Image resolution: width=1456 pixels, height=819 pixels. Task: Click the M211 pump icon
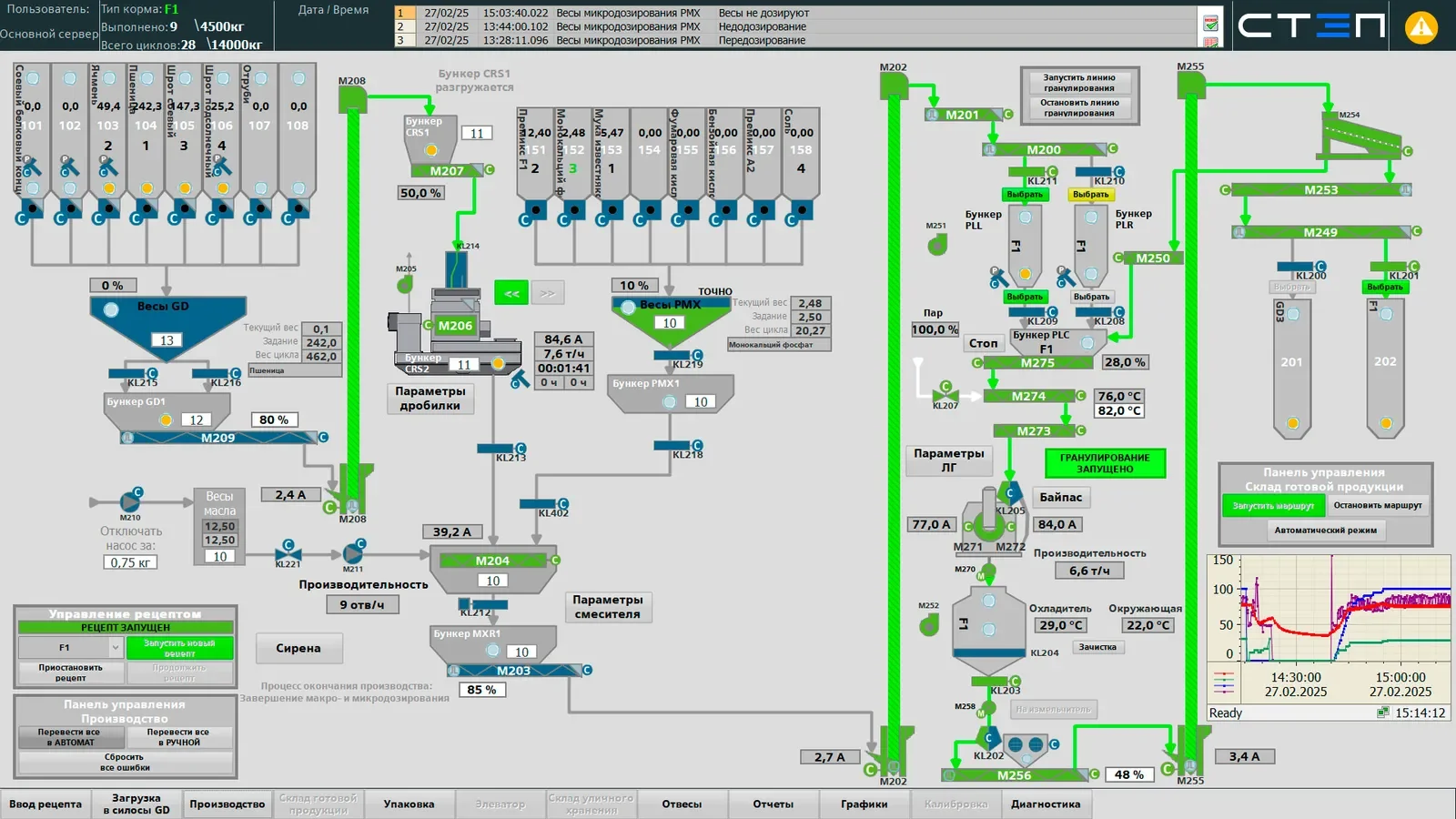353,552
